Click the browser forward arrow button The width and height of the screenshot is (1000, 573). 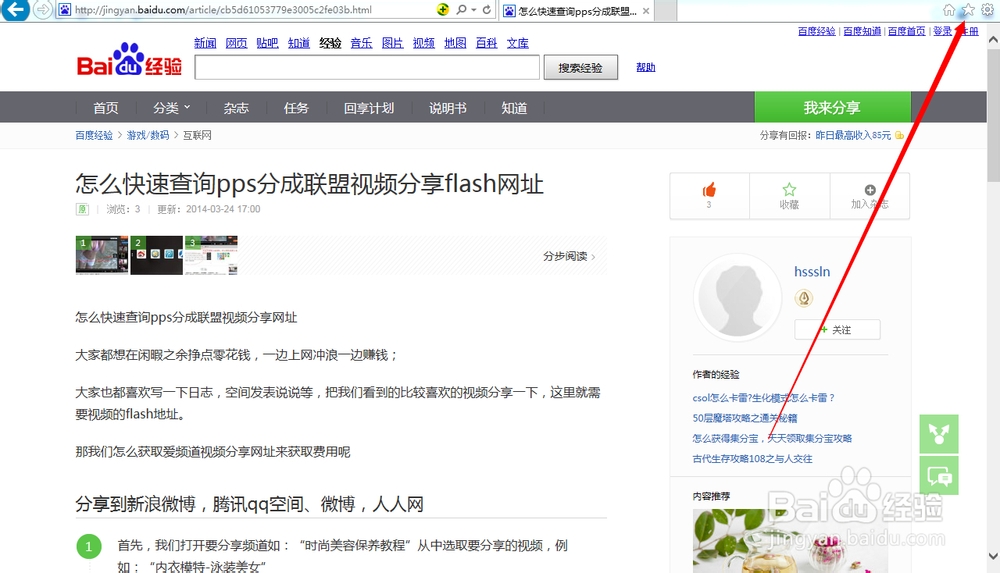point(42,10)
